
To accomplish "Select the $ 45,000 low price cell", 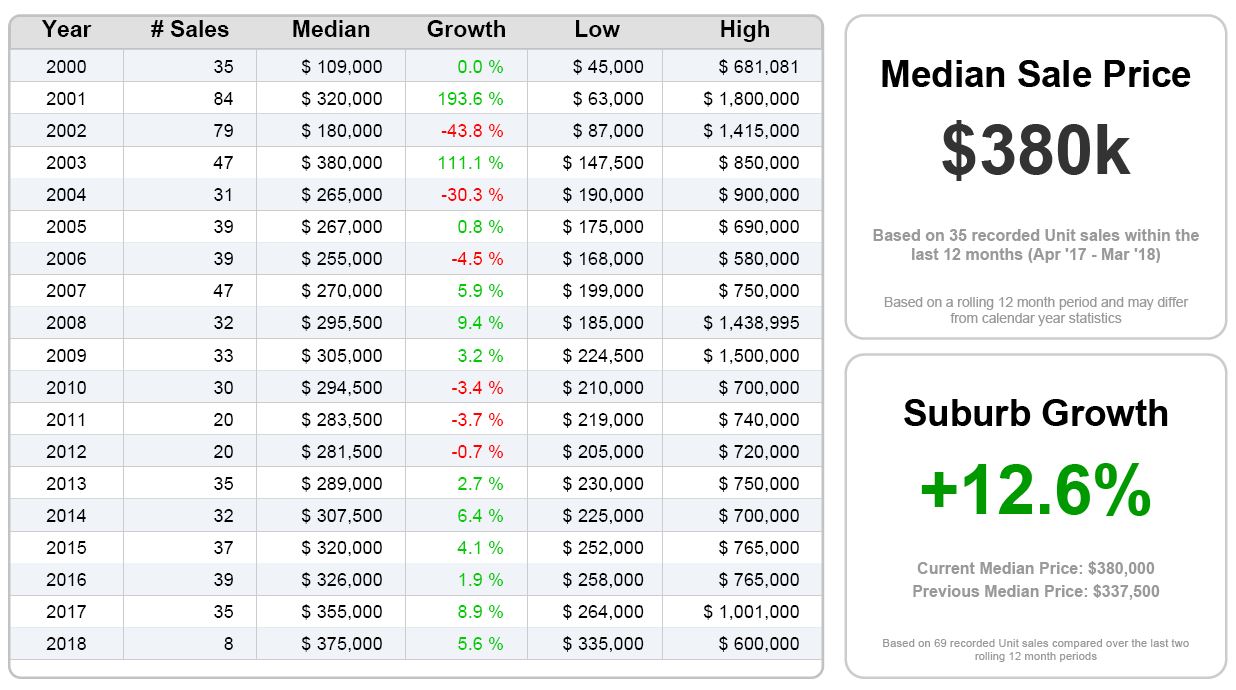I will pyautogui.click(x=608, y=67).
